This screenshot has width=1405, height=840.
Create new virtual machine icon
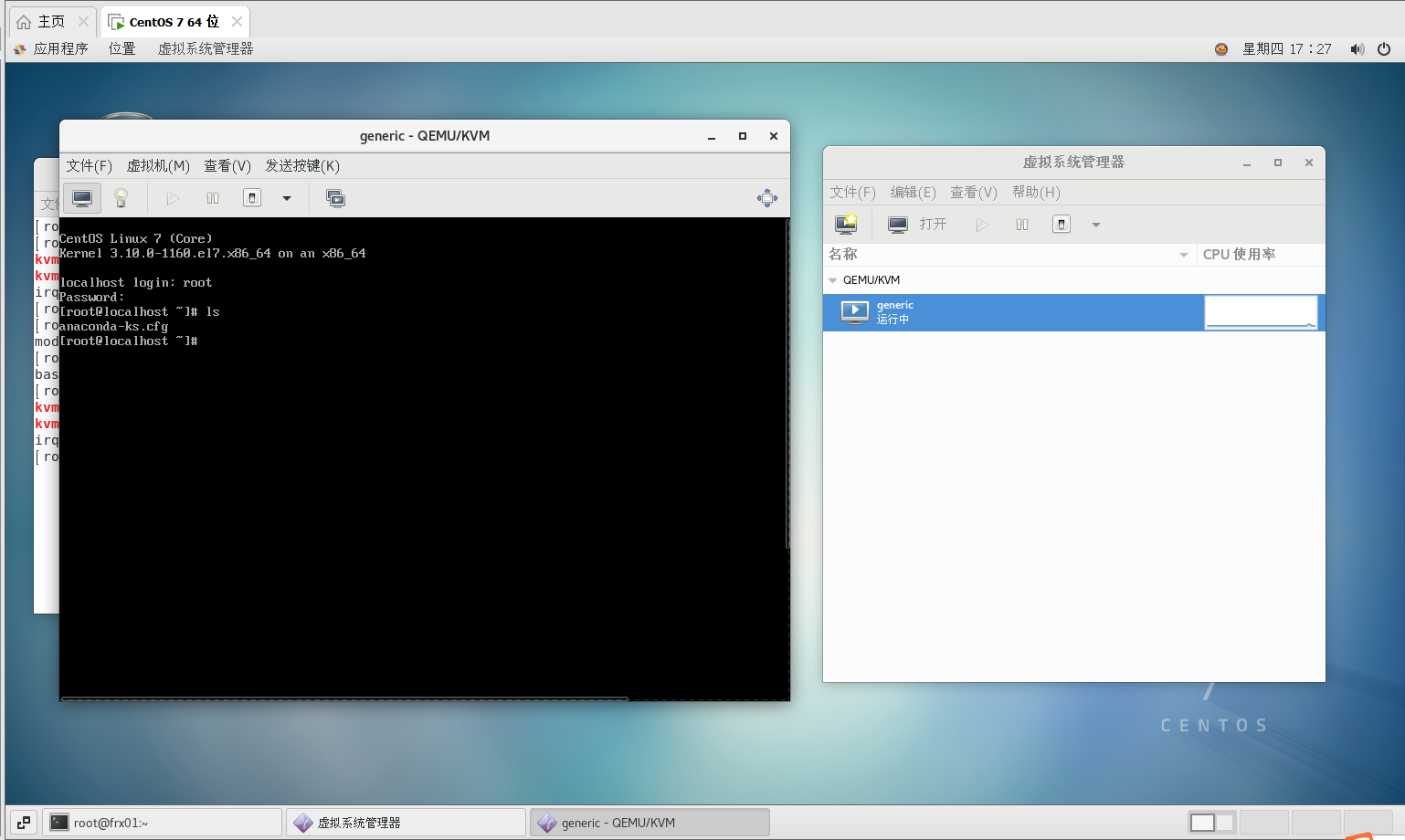[846, 224]
